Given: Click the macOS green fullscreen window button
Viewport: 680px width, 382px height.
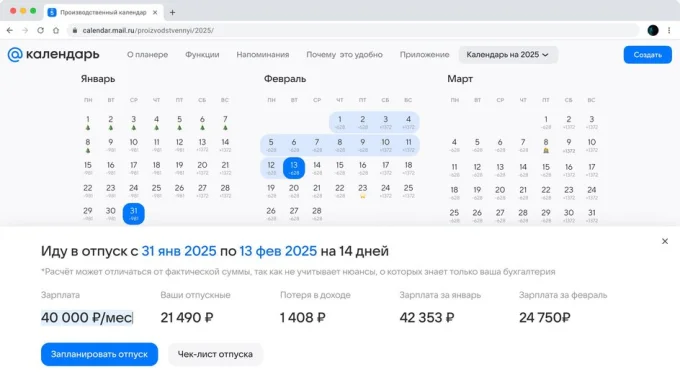Looking at the screenshot, I should pos(33,11).
